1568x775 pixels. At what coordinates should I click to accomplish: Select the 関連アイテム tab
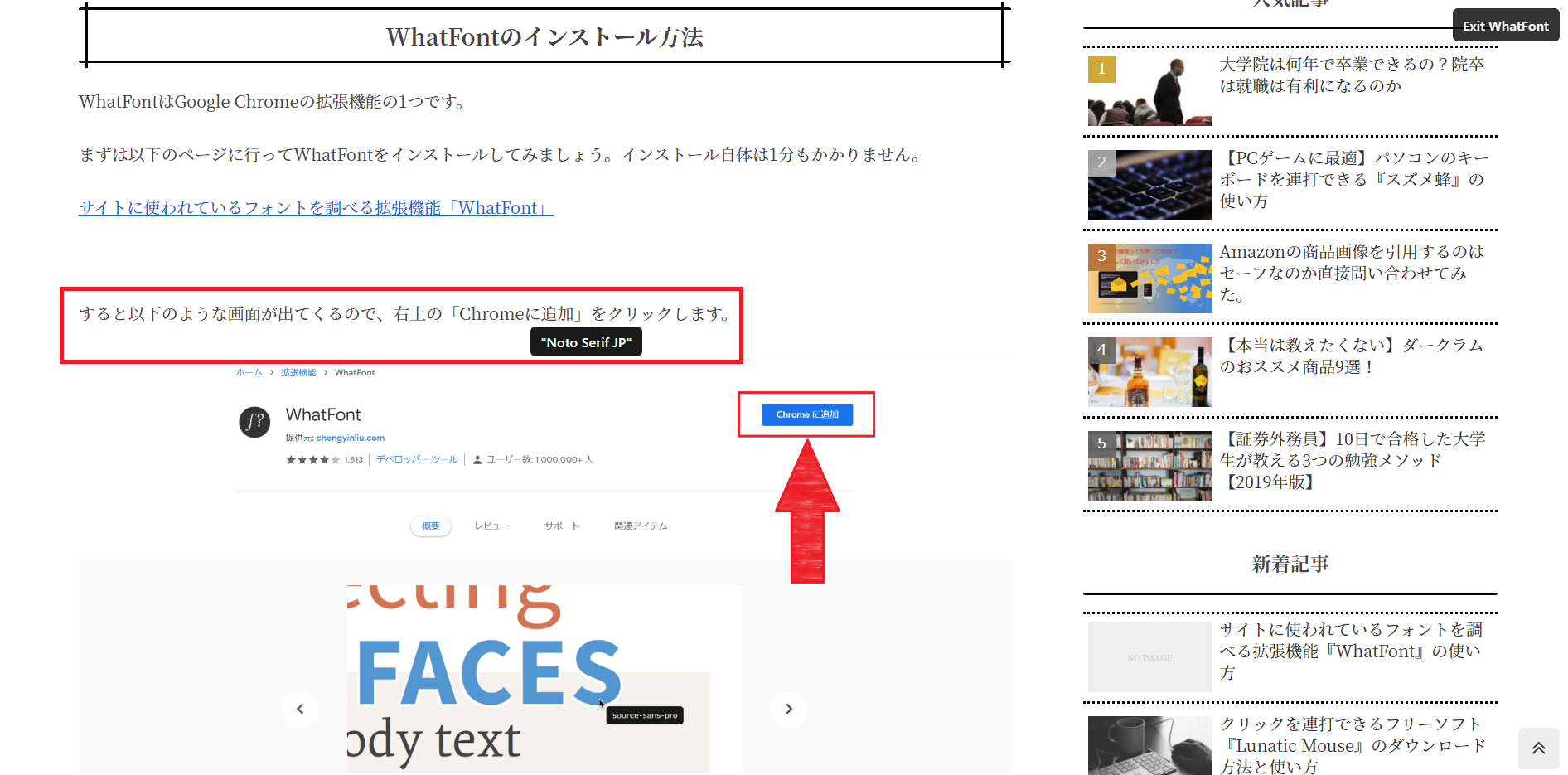click(641, 526)
